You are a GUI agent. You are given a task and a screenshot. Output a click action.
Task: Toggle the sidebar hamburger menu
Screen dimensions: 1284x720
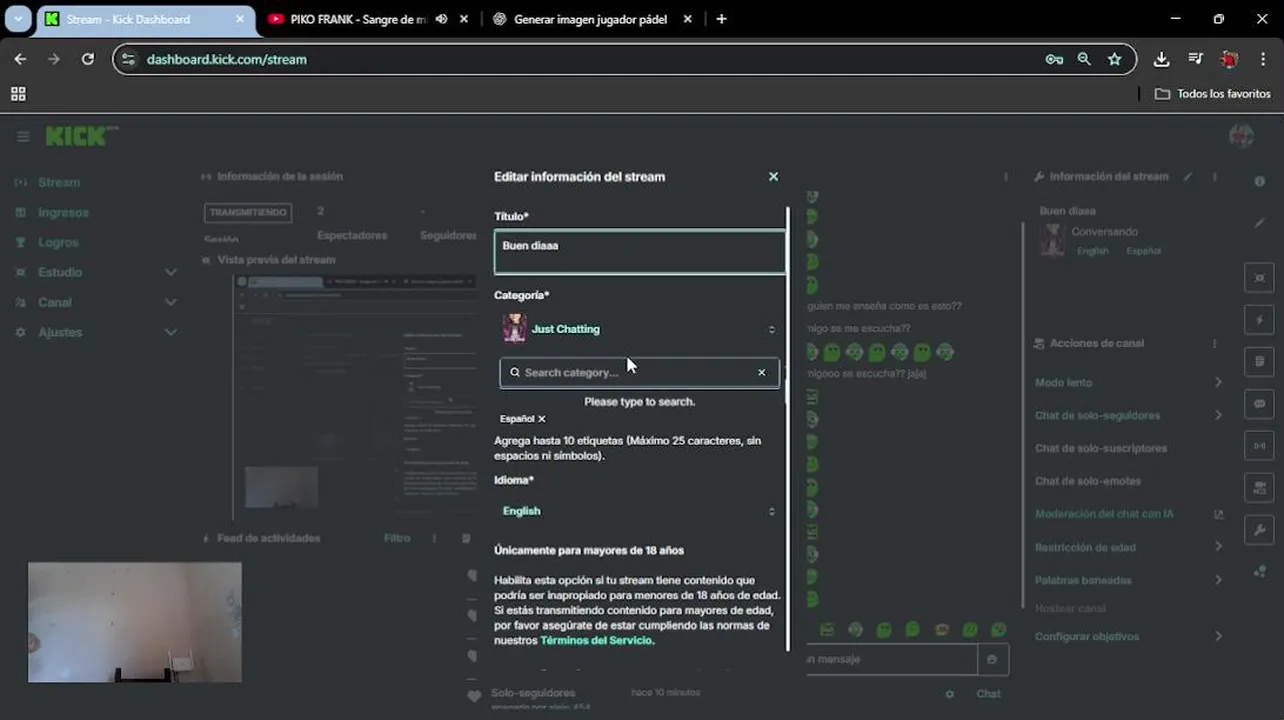point(23,137)
